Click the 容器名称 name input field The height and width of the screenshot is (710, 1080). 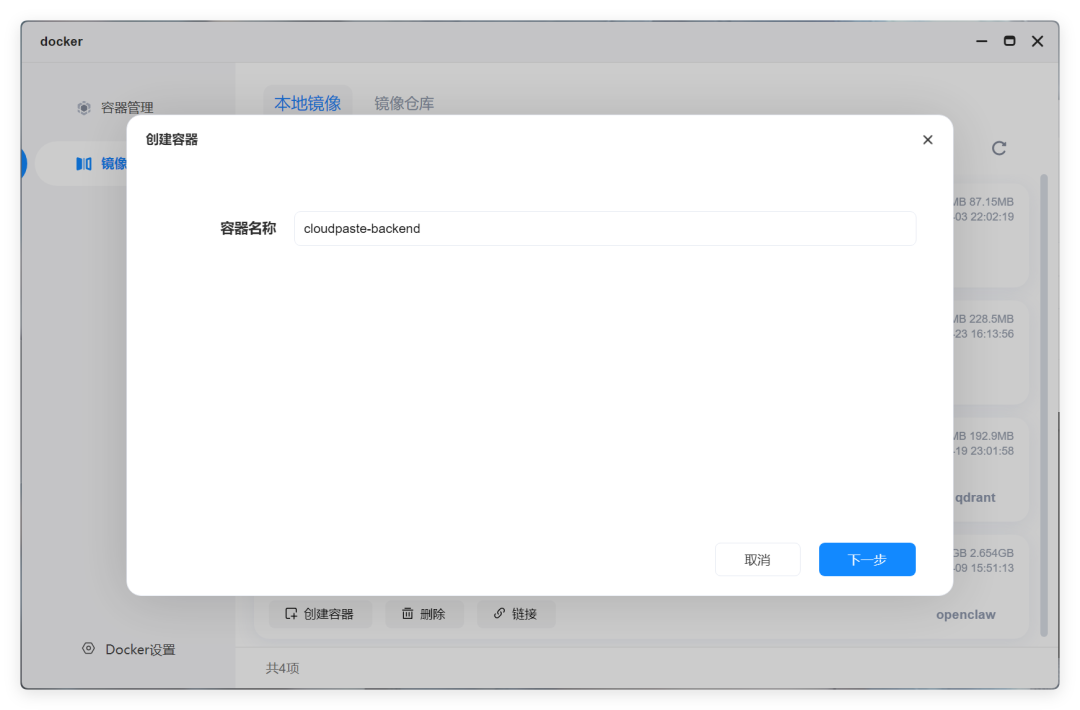604,228
